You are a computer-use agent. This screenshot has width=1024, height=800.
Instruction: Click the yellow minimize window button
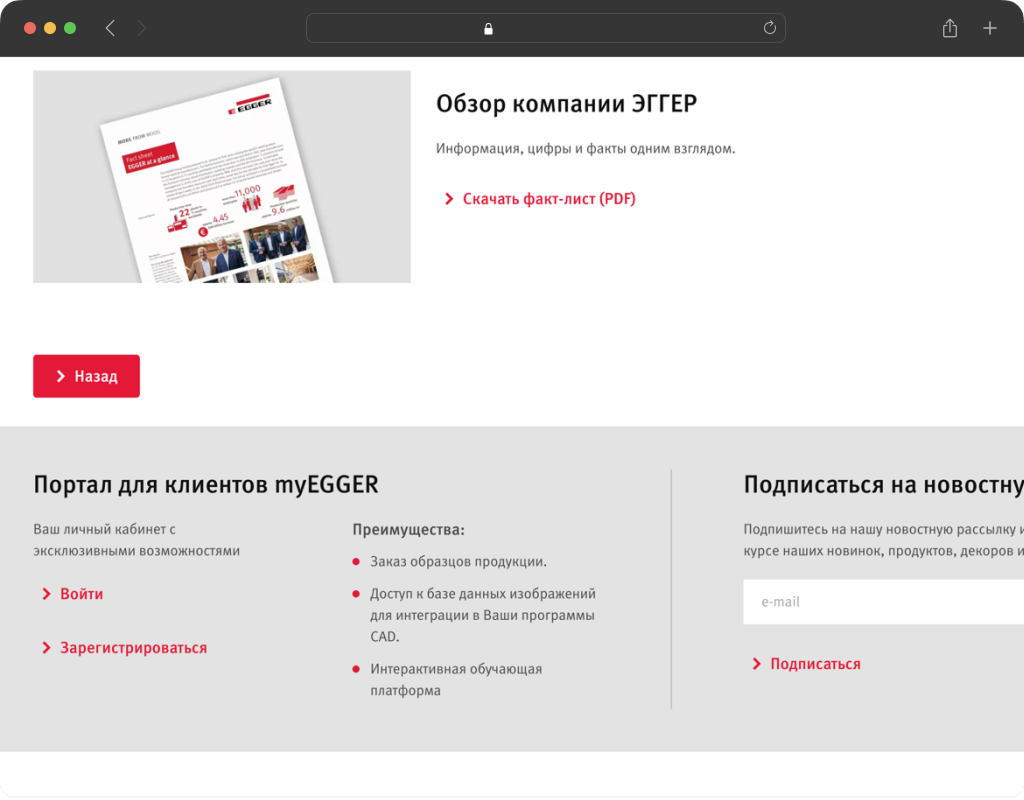click(x=50, y=28)
